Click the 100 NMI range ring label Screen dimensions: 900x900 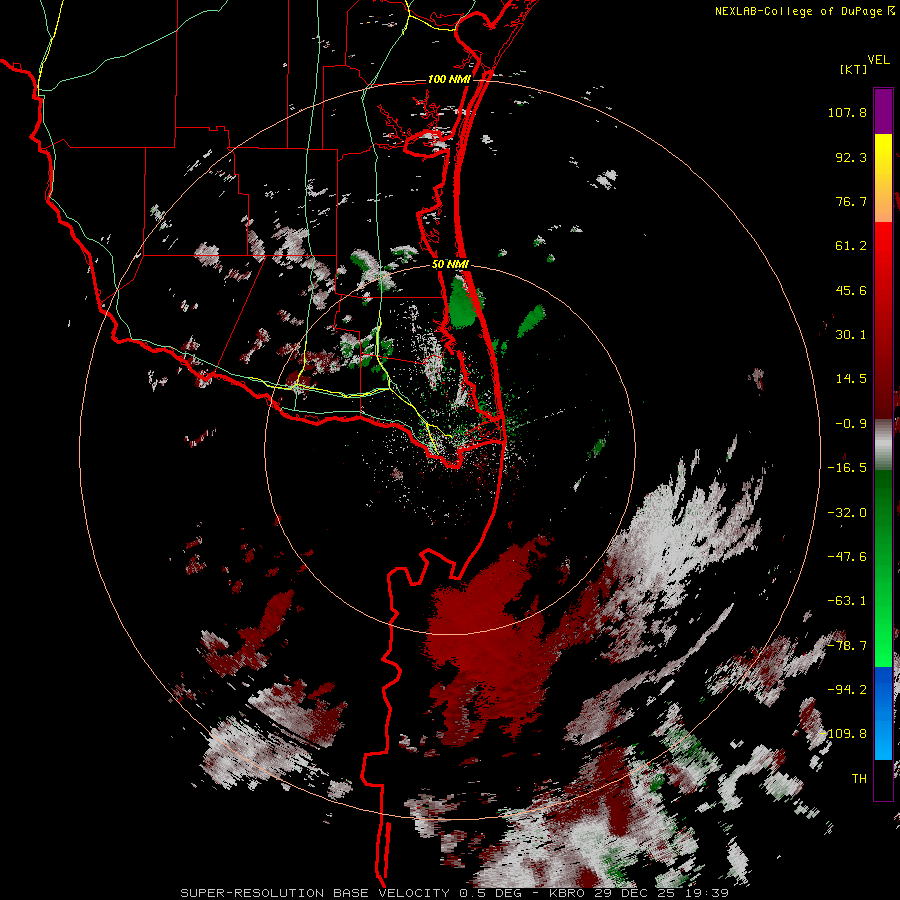(x=449, y=79)
